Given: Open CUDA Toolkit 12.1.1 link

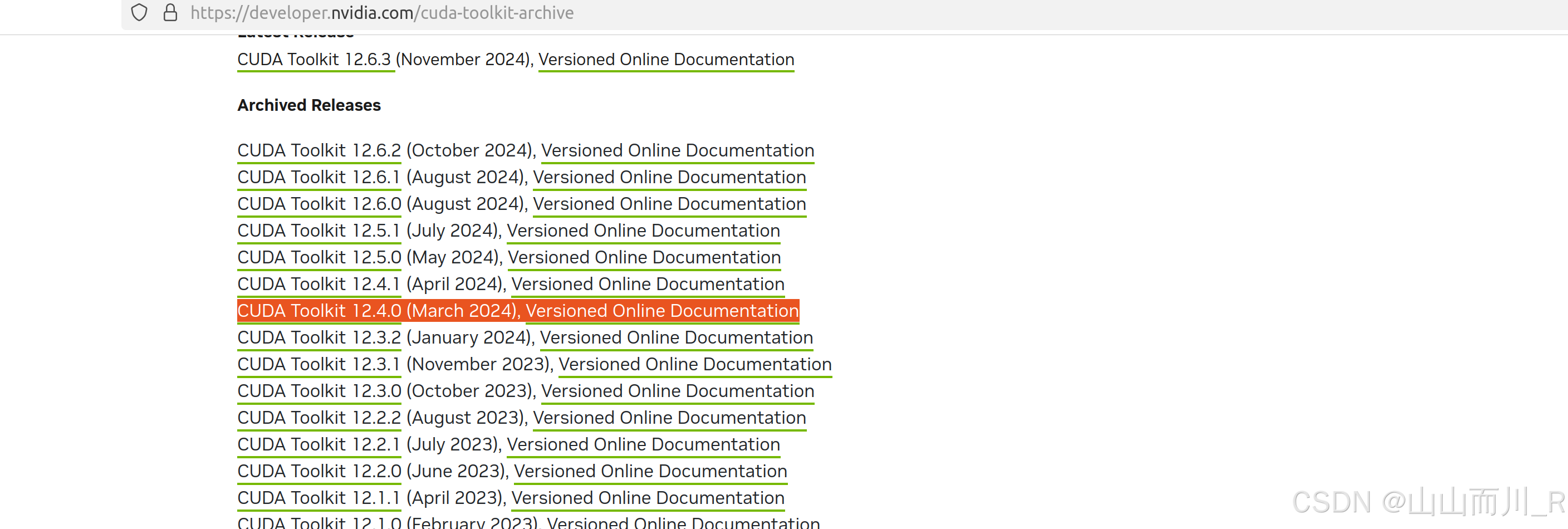Looking at the screenshot, I should tap(319, 498).
